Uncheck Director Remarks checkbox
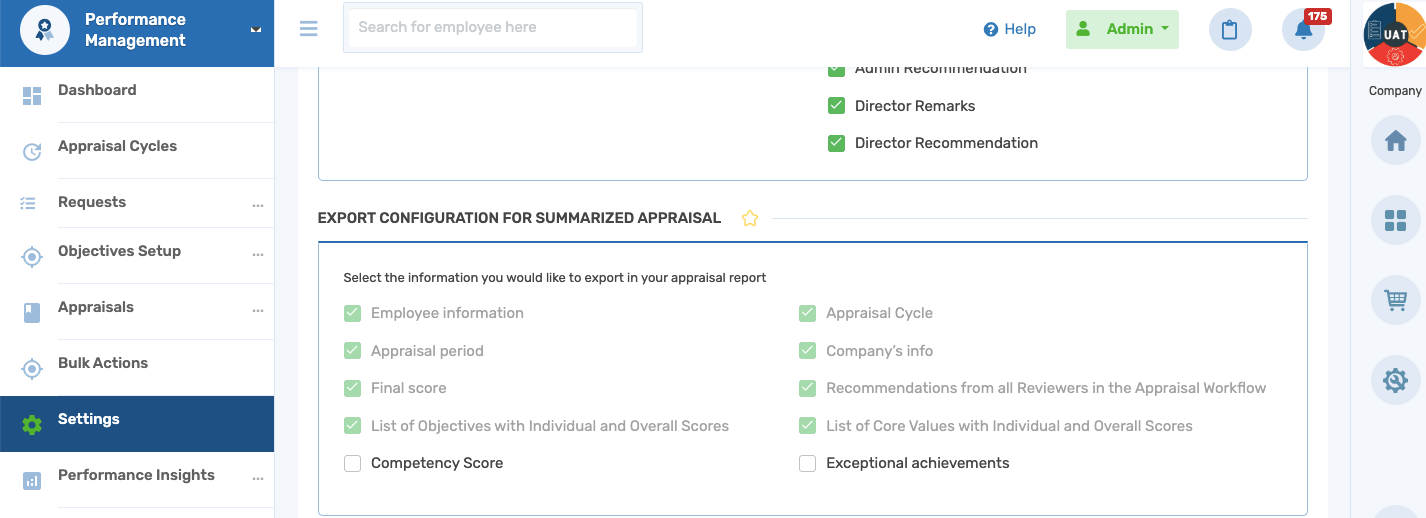This screenshot has height=518, width=1426. point(836,106)
